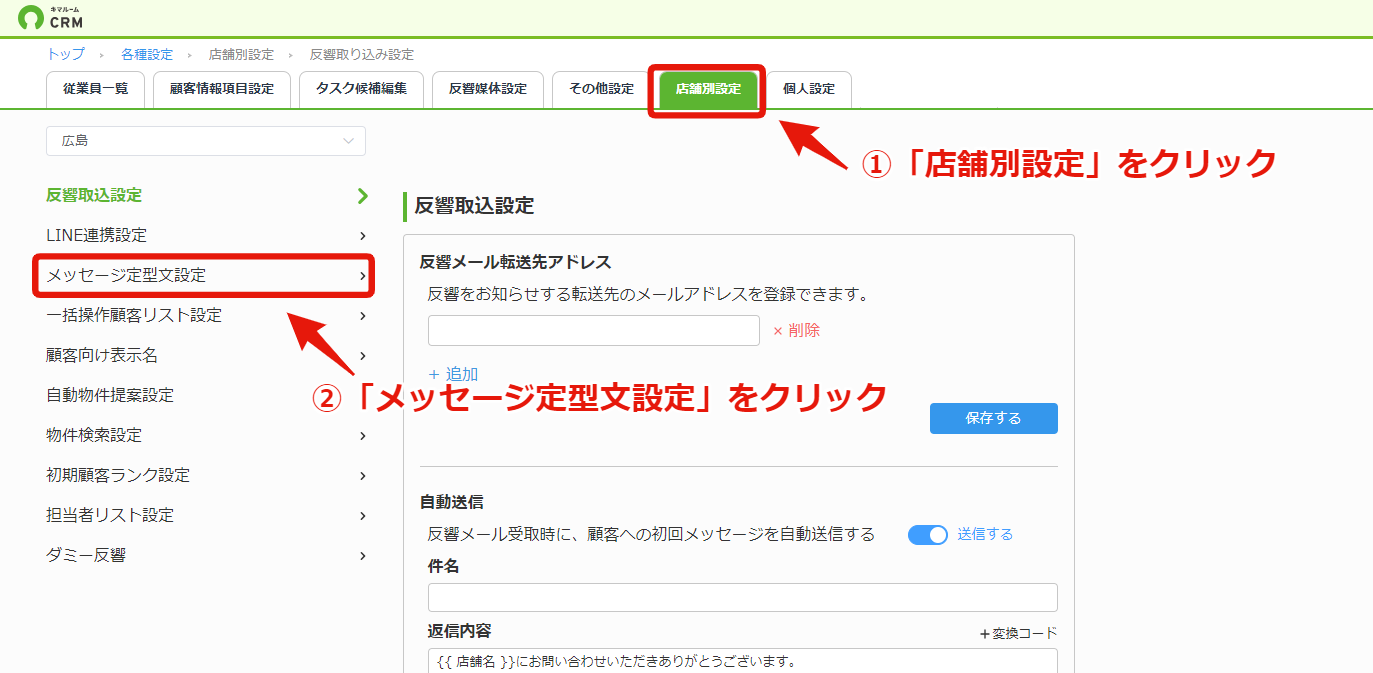Click the chevron next to 顧客向け表示名

click(x=363, y=355)
